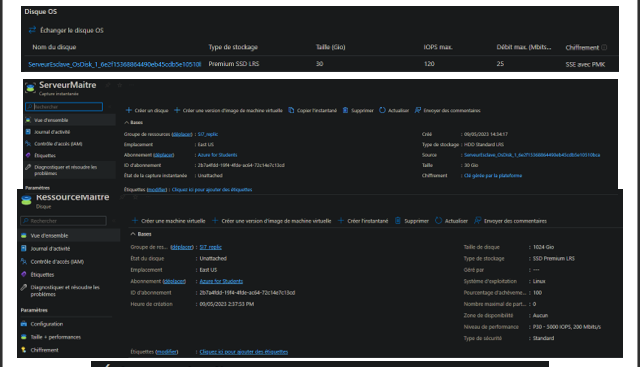
Task: Click the Créer un disque toolbar button
Action: pyautogui.click(x=147, y=110)
